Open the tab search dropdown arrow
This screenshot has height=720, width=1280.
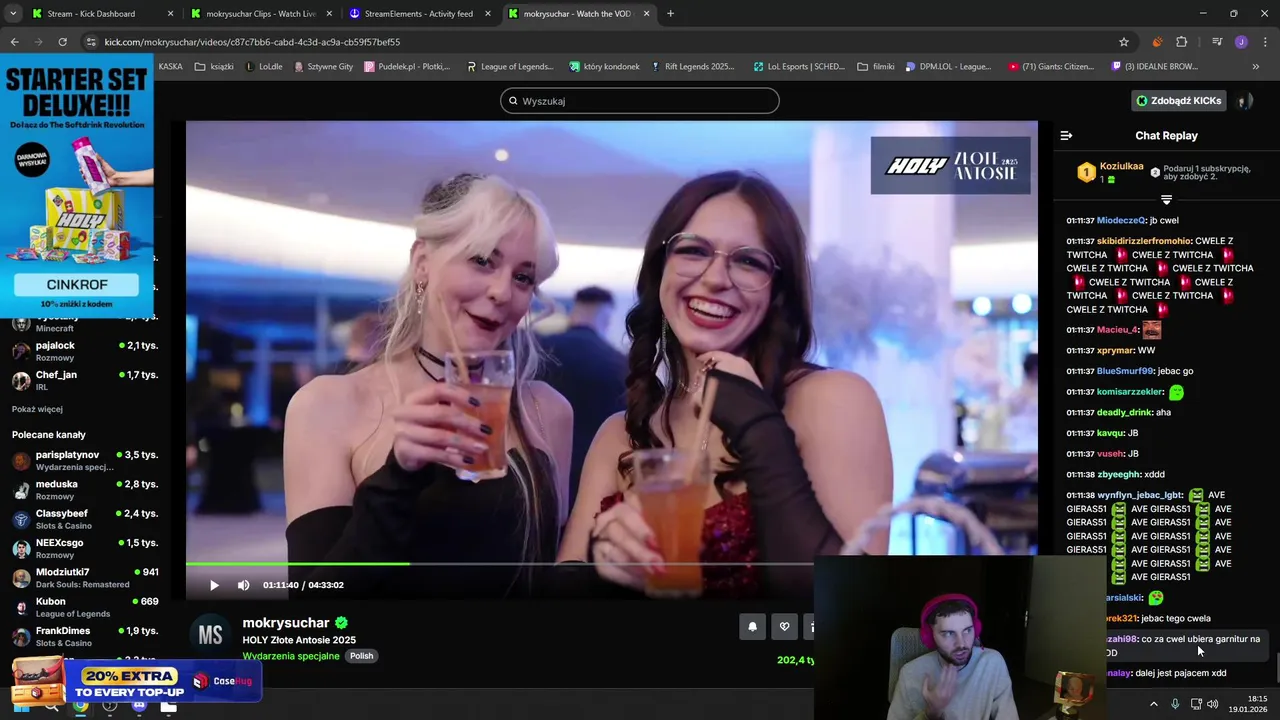pos(12,14)
